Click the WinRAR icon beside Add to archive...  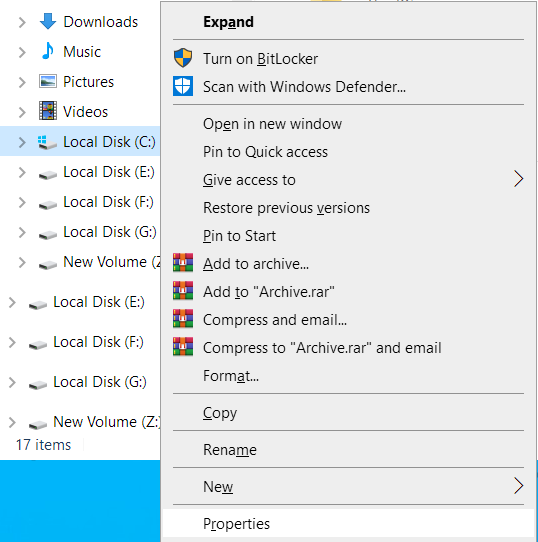(x=183, y=263)
